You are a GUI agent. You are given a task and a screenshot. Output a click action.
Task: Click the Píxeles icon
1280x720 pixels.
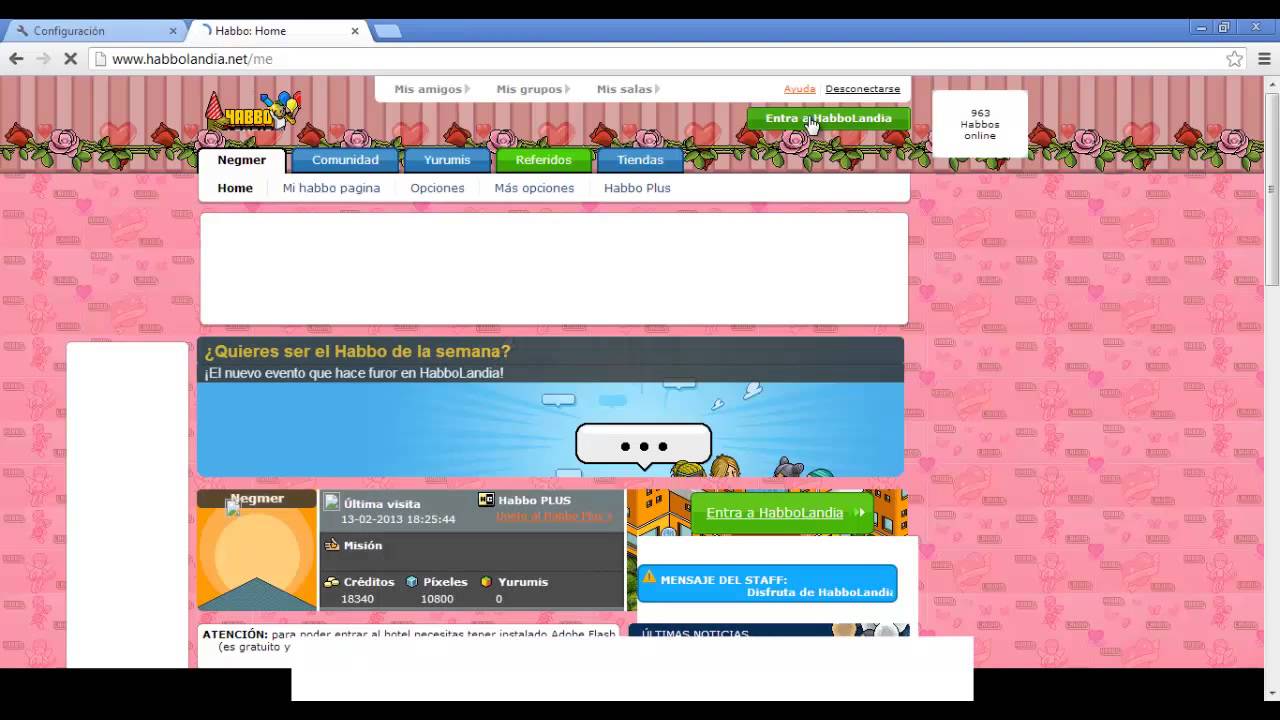point(412,581)
